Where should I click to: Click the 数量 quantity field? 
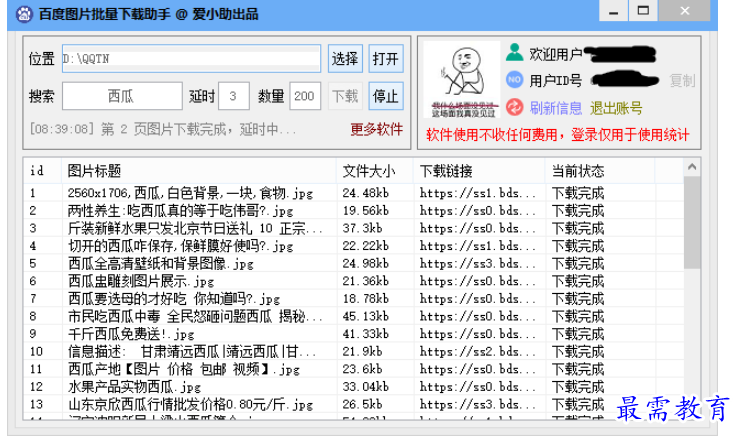point(305,96)
